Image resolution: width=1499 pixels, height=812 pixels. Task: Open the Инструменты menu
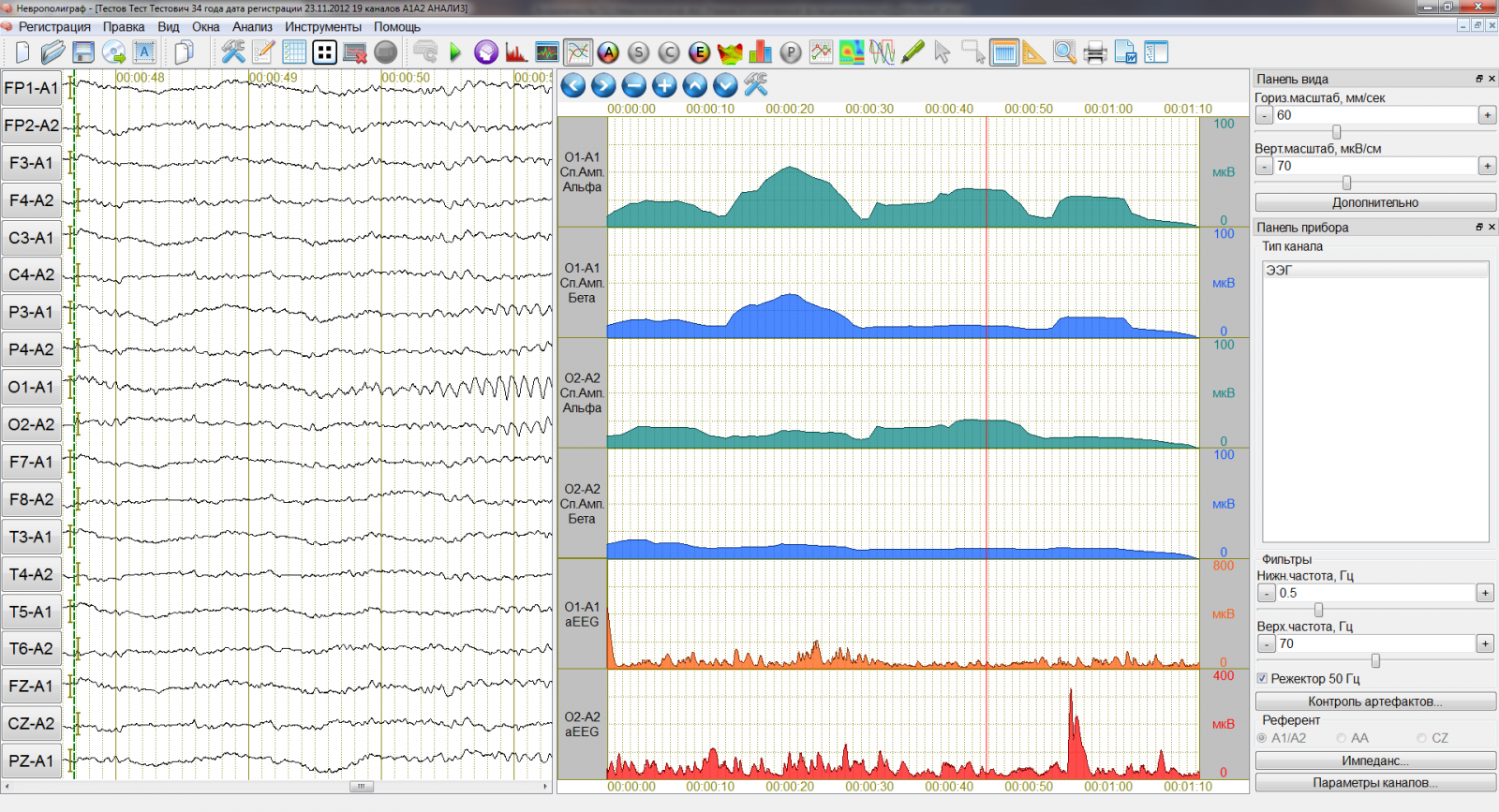pyautogui.click(x=323, y=27)
